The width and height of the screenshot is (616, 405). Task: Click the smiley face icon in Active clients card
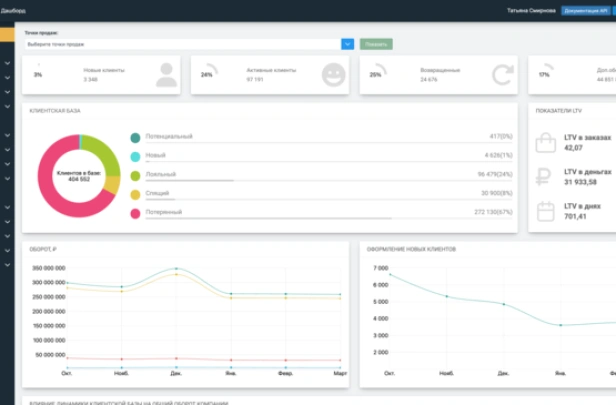click(x=333, y=75)
